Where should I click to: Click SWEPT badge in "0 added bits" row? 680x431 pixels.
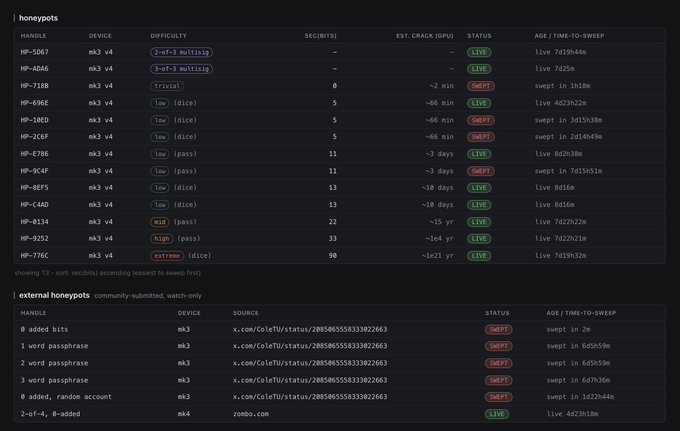pyautogui.click(x=498, y=329)
